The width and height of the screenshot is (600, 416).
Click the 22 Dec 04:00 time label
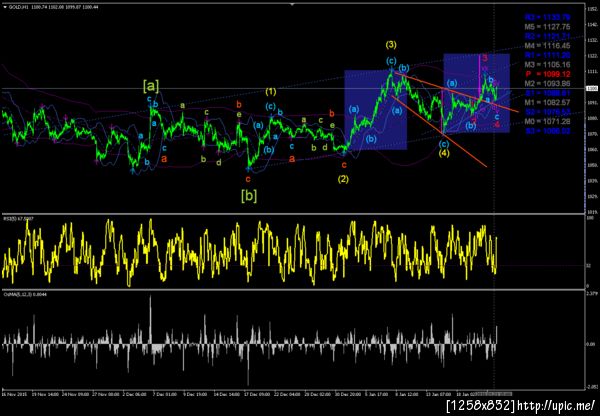(288, 393)
